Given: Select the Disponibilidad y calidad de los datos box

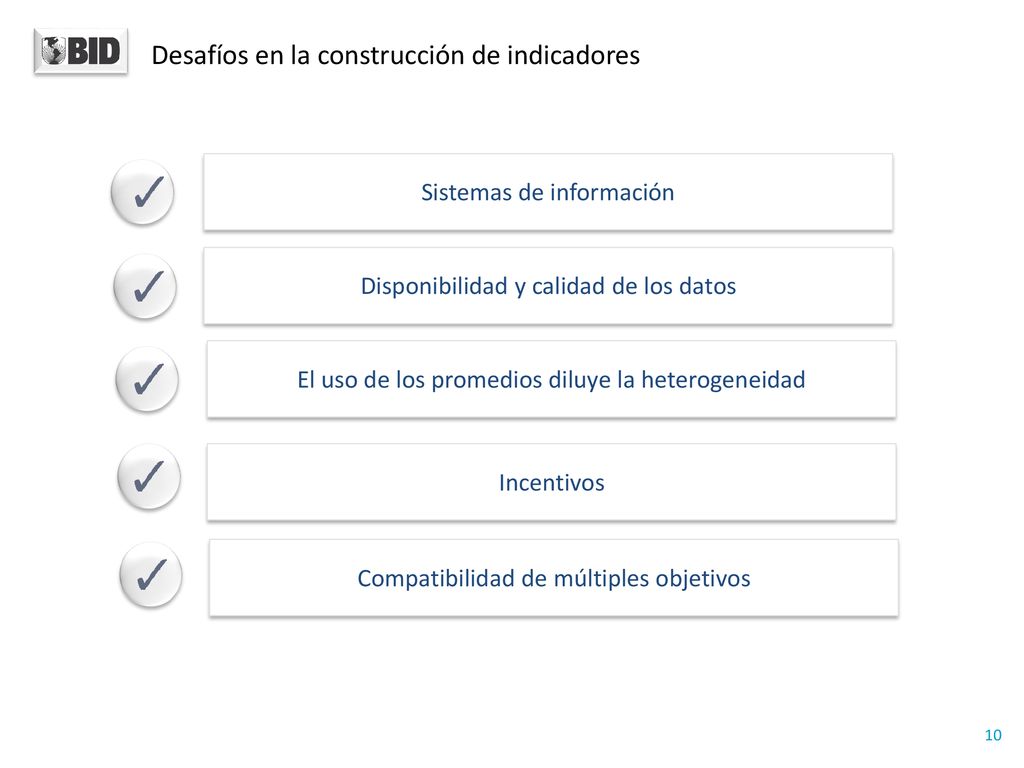Looking at the screenshot, I should click(548, 286).
